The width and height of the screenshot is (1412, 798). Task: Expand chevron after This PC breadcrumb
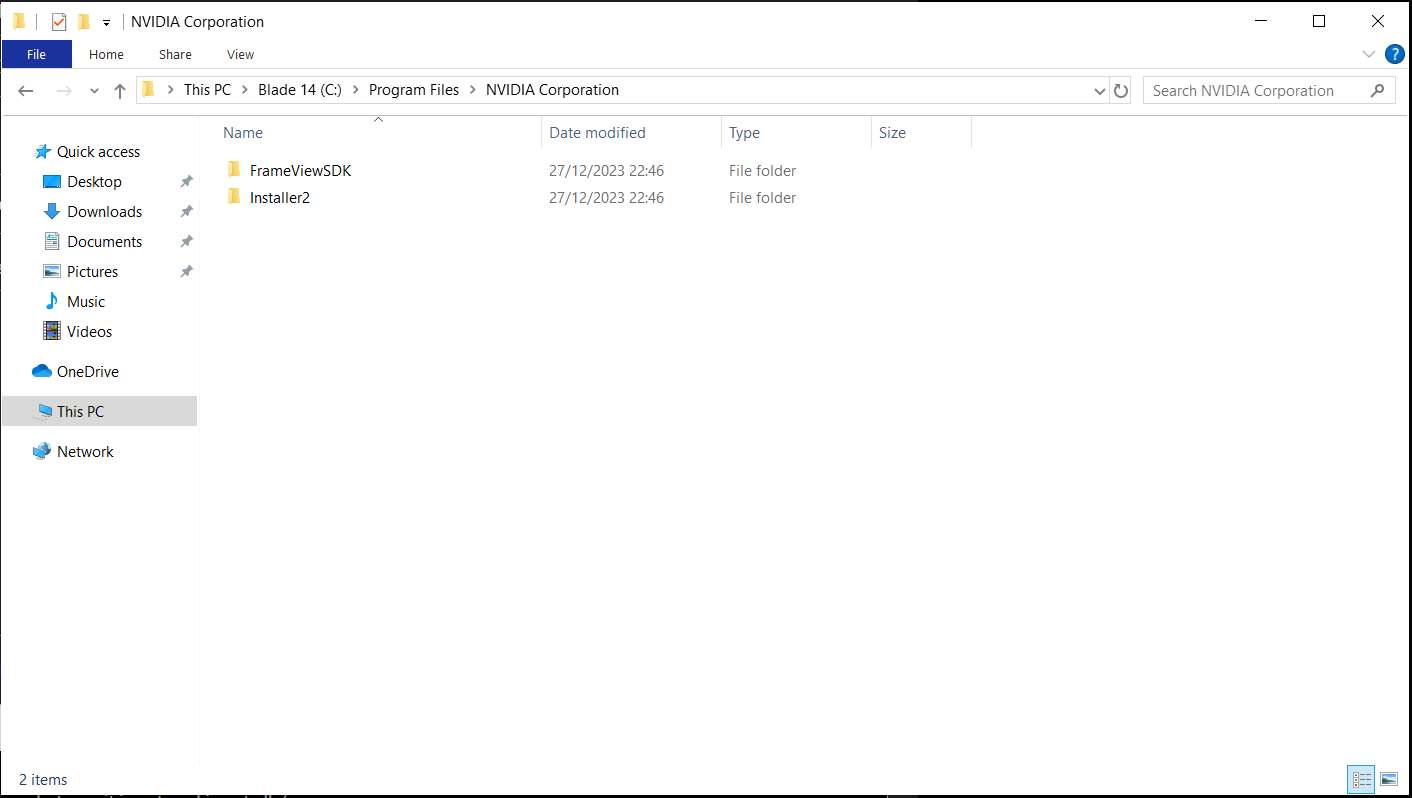point(245,90)
